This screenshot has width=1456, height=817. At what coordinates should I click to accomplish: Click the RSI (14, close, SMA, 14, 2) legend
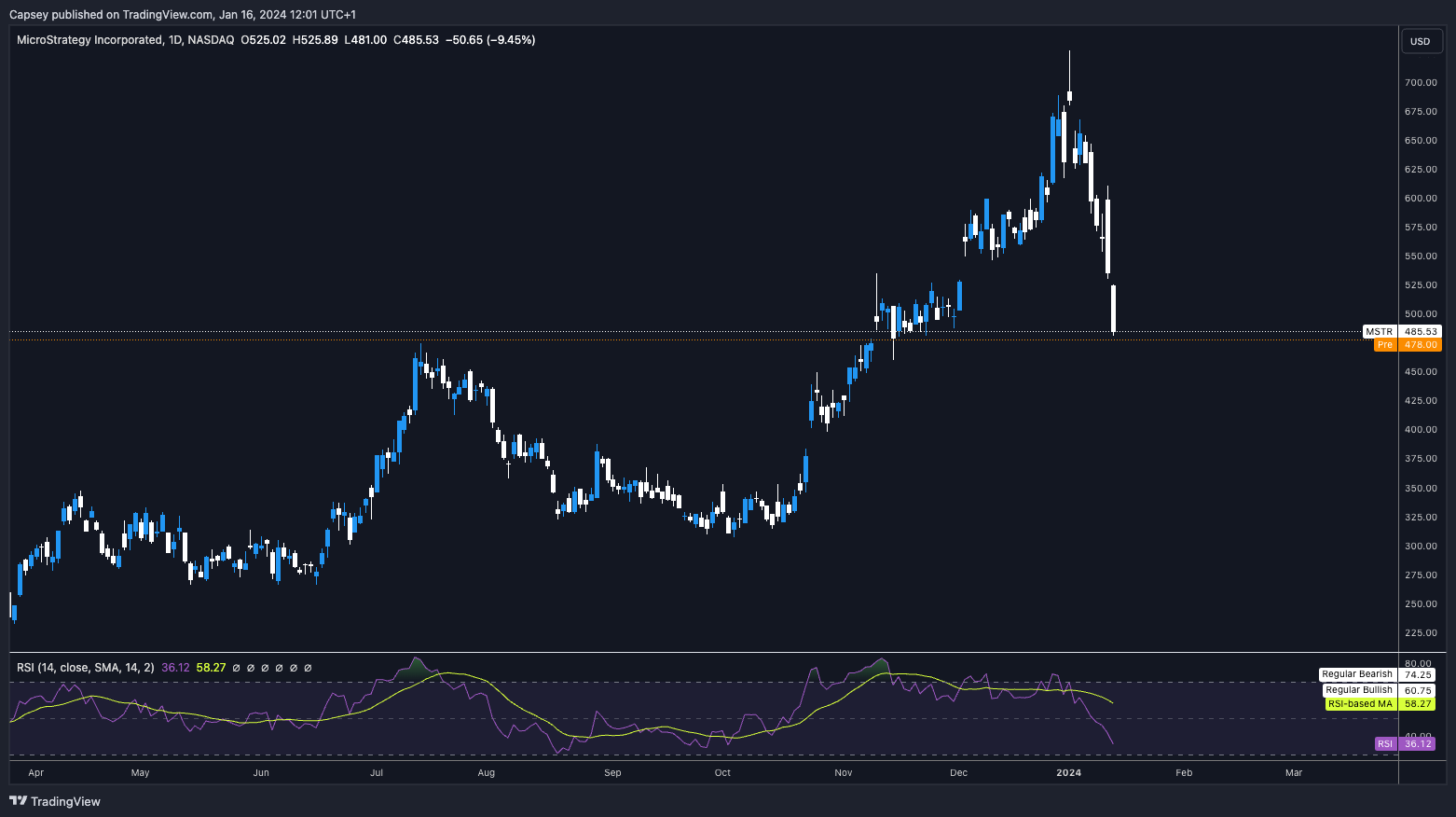pyautogui.click(x=85, y=668)
